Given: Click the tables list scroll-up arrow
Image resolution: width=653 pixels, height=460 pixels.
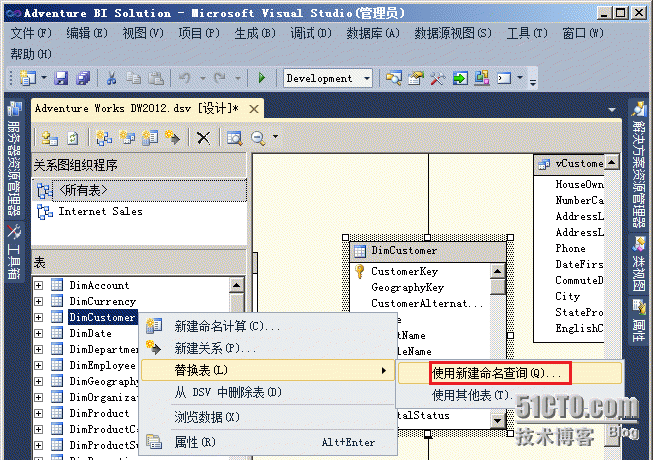Looking at the screenshot, I should tap(236, 285).
